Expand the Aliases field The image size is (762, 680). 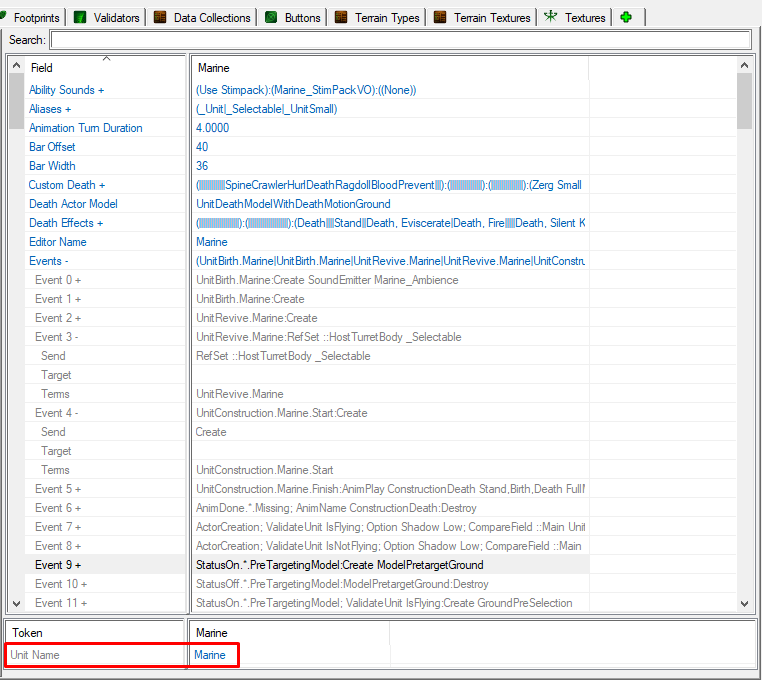pos(68,109)
